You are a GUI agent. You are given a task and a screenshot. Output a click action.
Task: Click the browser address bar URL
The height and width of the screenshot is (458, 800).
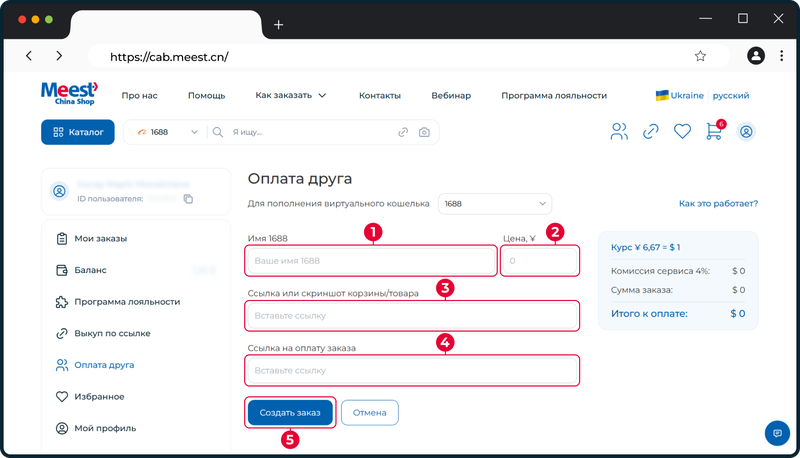click(169, 57)
